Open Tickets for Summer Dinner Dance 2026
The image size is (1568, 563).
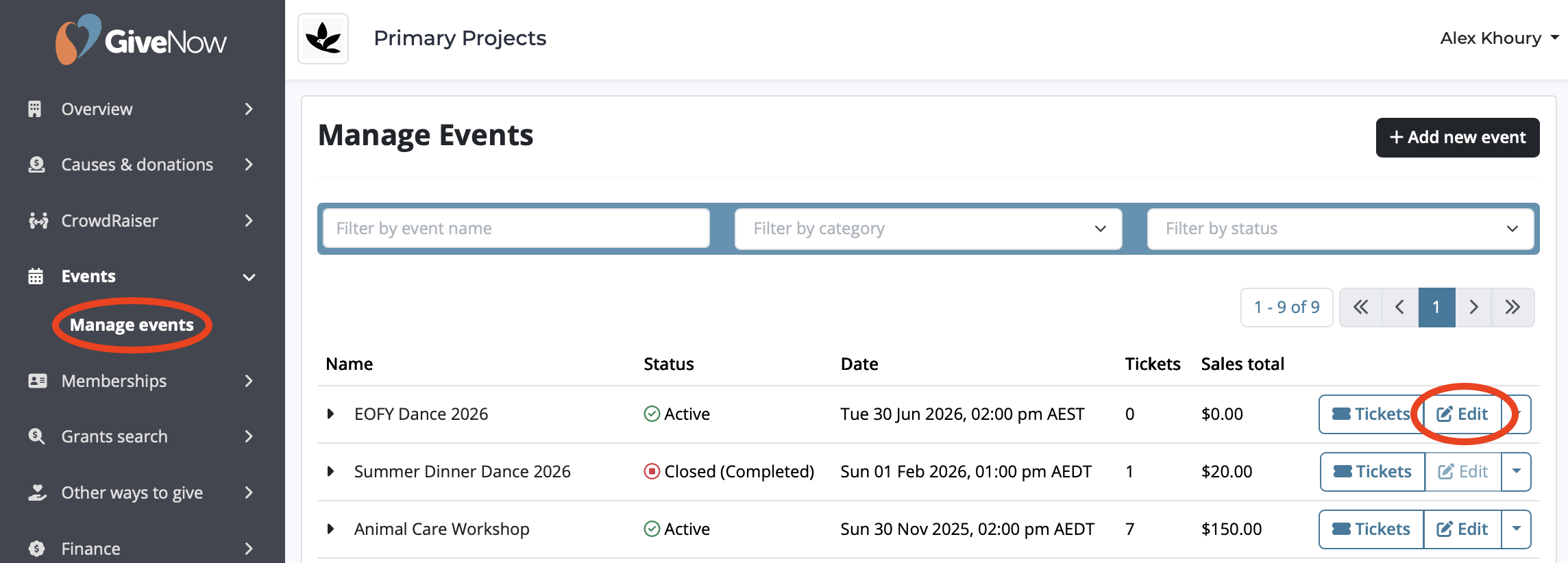pyautogui.click(x=1373, y=471)
